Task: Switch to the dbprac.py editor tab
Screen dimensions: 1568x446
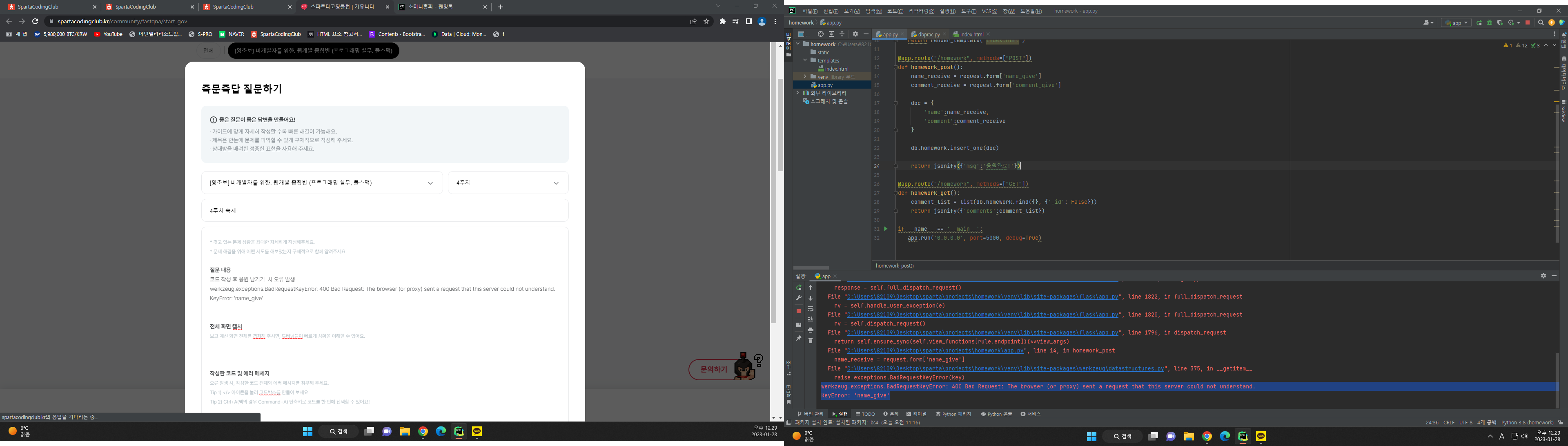Action: click(929, 34)
